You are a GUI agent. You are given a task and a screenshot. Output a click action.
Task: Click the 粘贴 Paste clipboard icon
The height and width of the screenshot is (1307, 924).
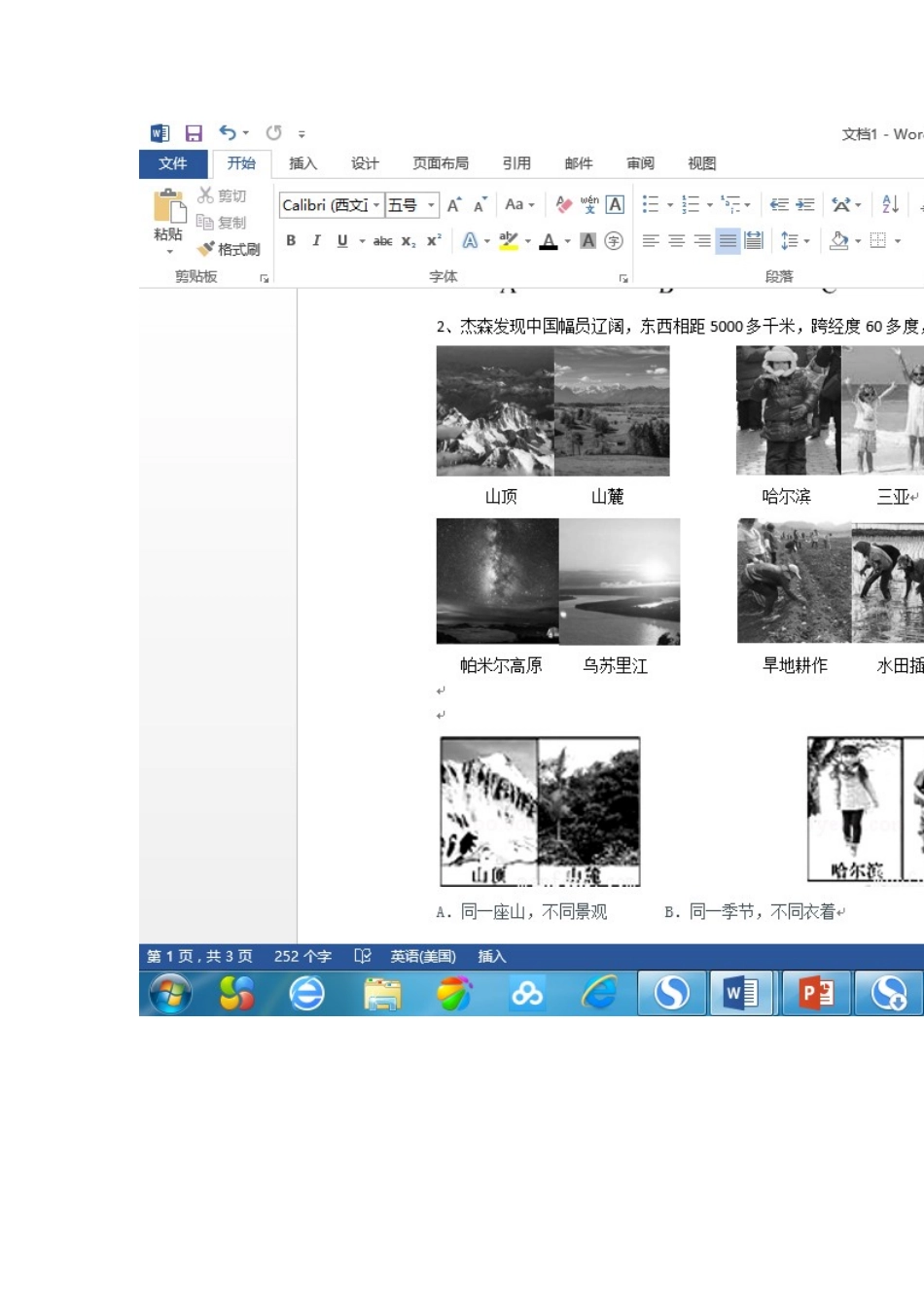169,206
